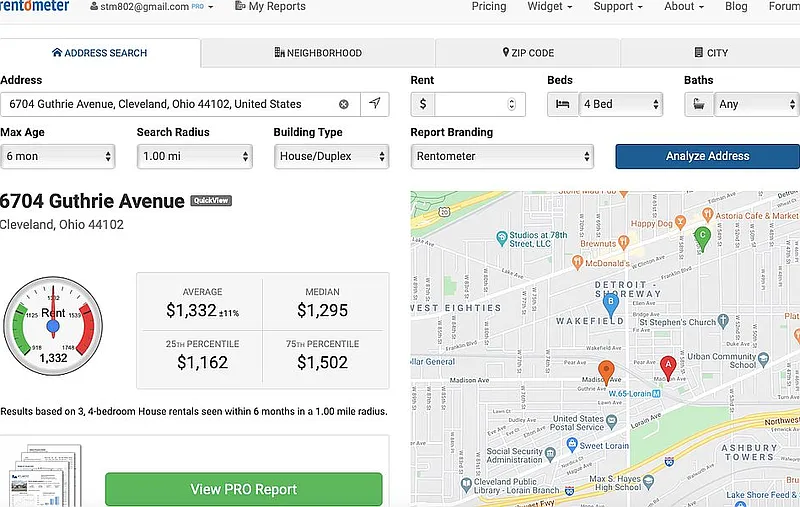Clear the address field with the X icon
This screenshot has width=800, height=507.
click(344, 104)
